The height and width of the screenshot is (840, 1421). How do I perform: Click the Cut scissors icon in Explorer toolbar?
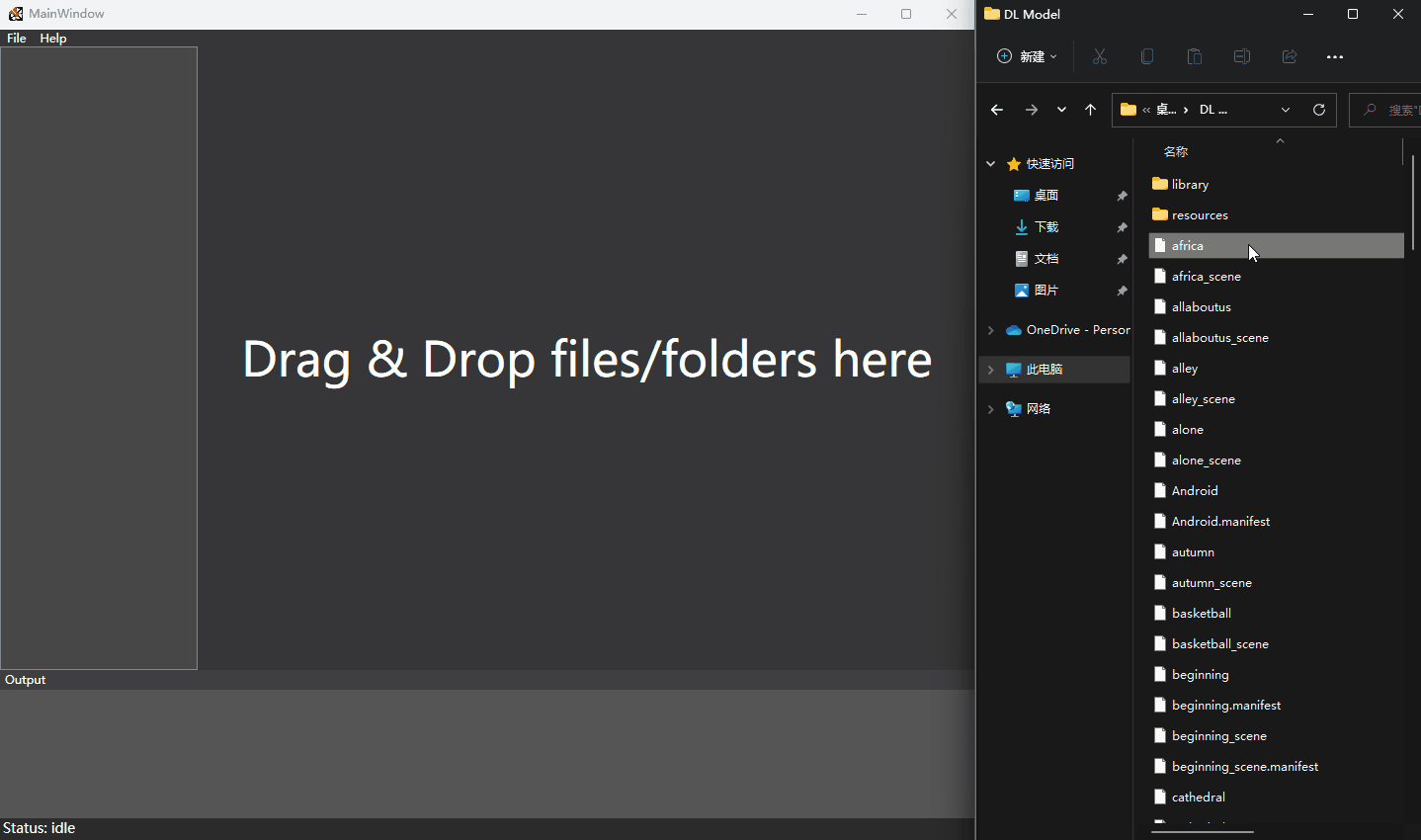[x=1100, y=56]
